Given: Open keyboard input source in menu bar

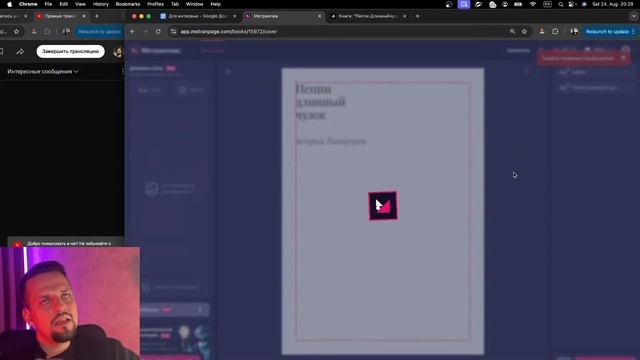Looking at the screenshot, I should coord(547,4).
